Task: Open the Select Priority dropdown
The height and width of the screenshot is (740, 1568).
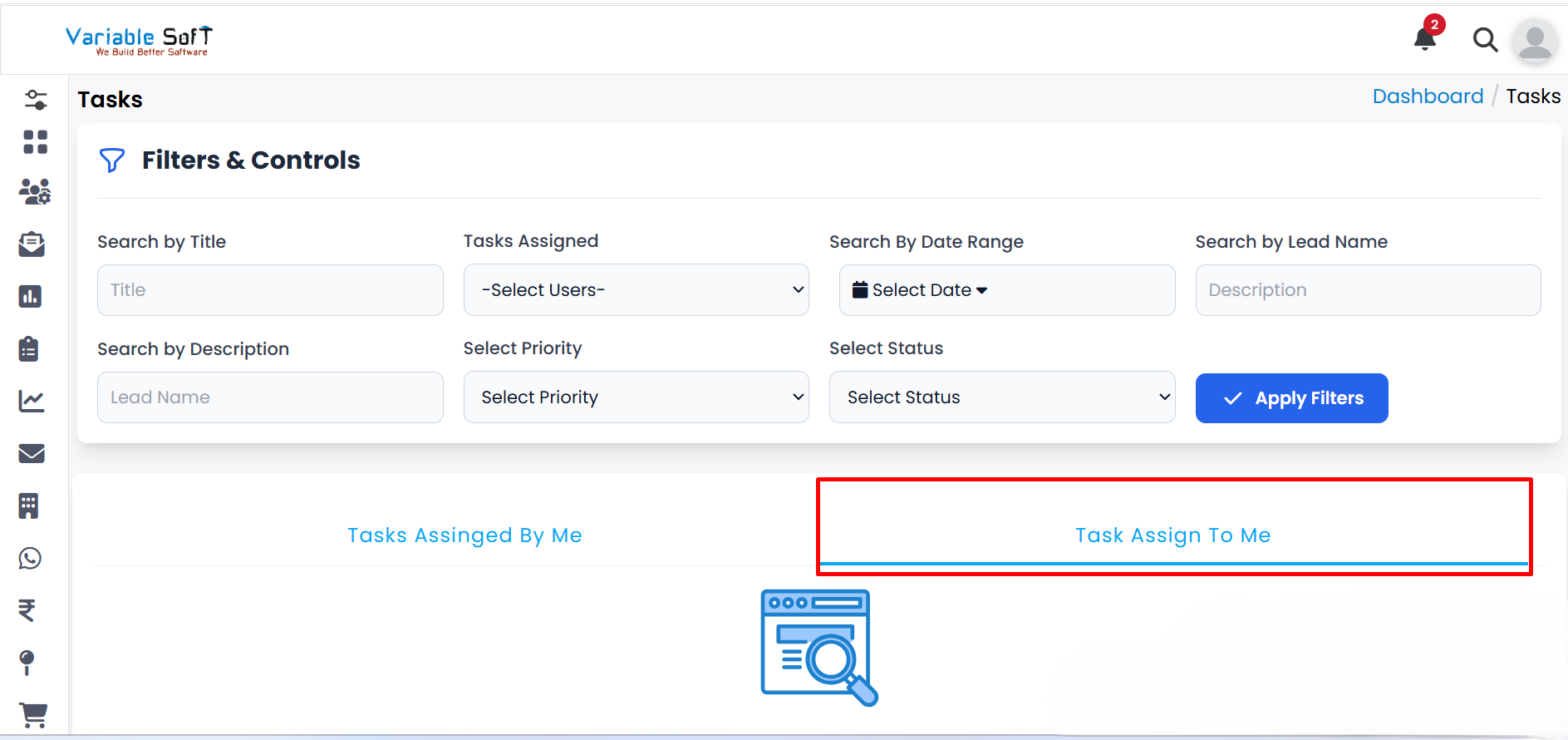Action: click(636, 397)
